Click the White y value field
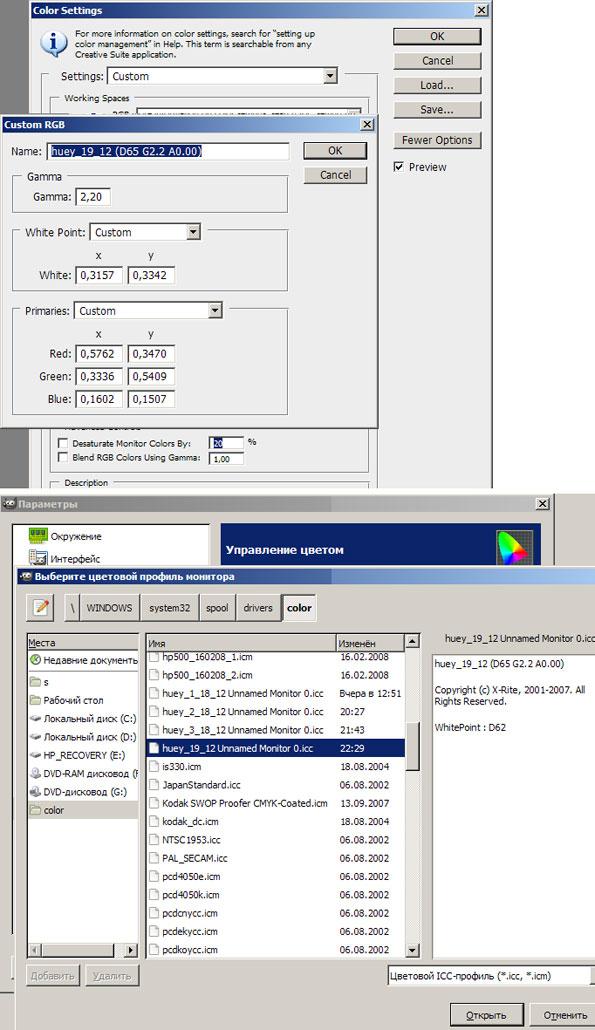This screenshot has height=1030, width=595. coord(151,275)
